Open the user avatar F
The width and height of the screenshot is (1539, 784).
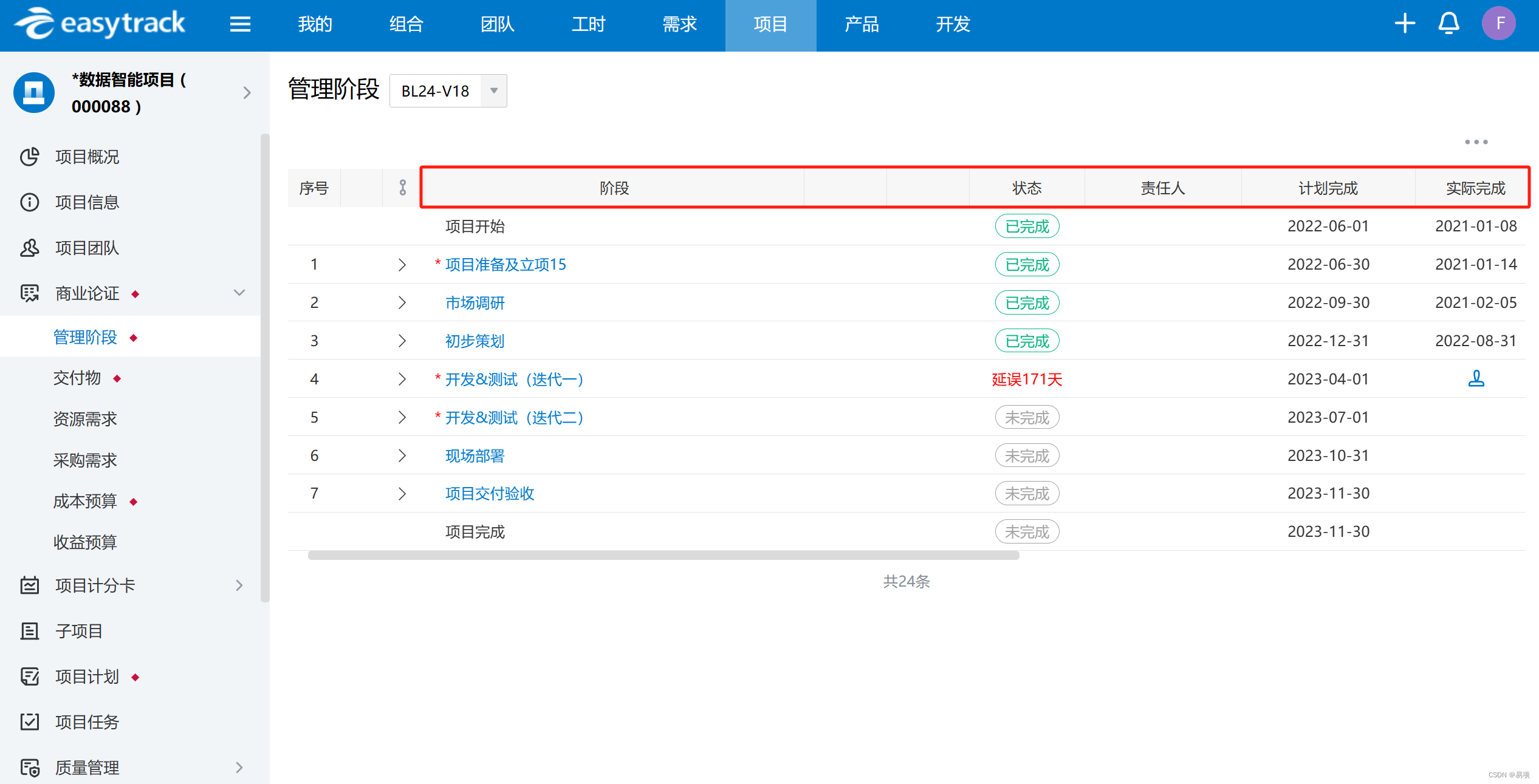pos(1499,24)
